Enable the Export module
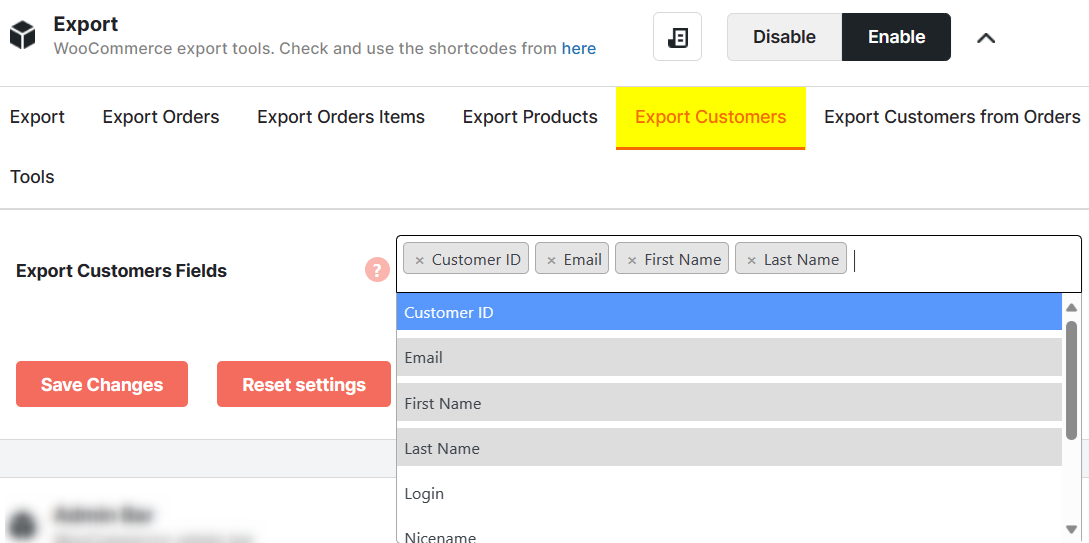Image resolution: width=1089 pixels, height=543 pixels. (x=896, y=37)
